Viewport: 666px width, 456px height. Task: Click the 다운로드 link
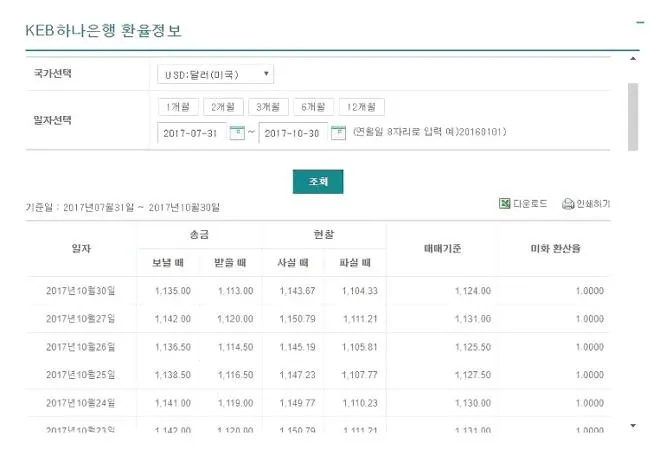tap(530, 204)
